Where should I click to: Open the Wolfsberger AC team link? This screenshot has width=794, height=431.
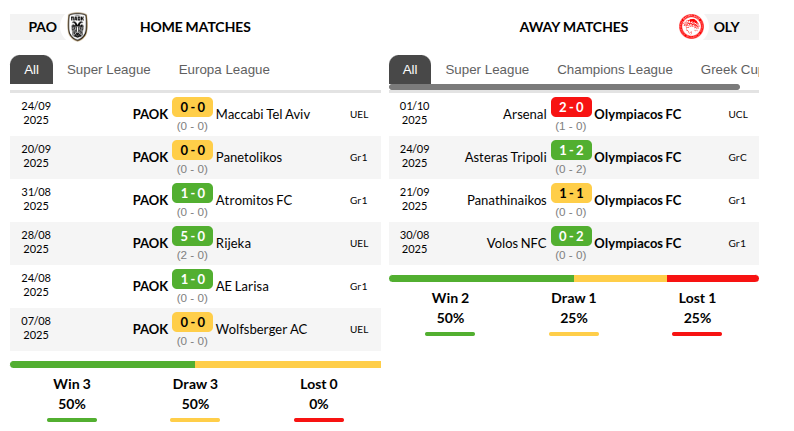click(261, 329)
